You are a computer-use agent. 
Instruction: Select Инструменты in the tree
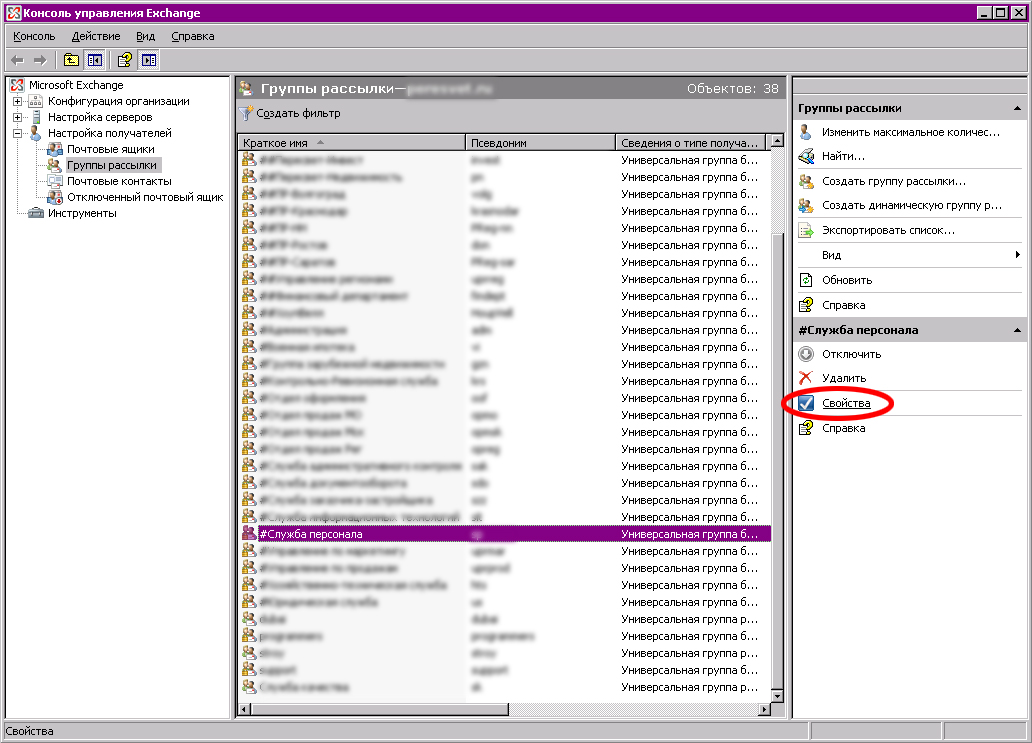[x=82, y=213]
